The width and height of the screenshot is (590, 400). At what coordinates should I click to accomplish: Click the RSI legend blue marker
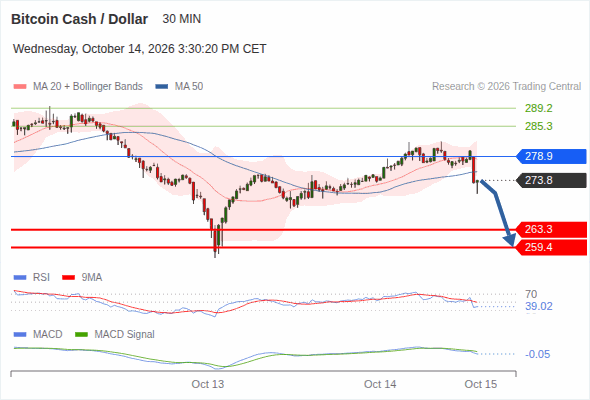(x=20, y=278)
